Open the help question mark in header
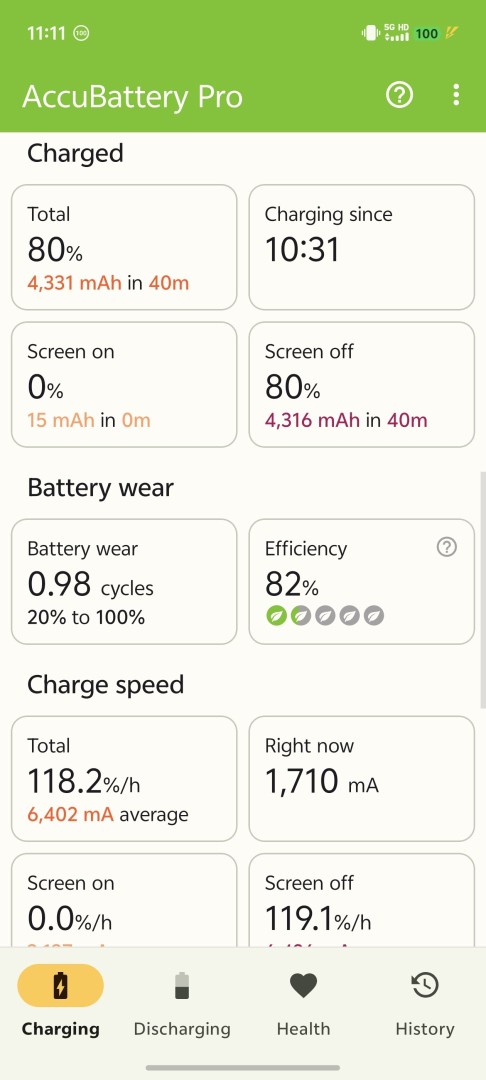The width and height of the screenshot is (486, 1080). pos(399,95)
